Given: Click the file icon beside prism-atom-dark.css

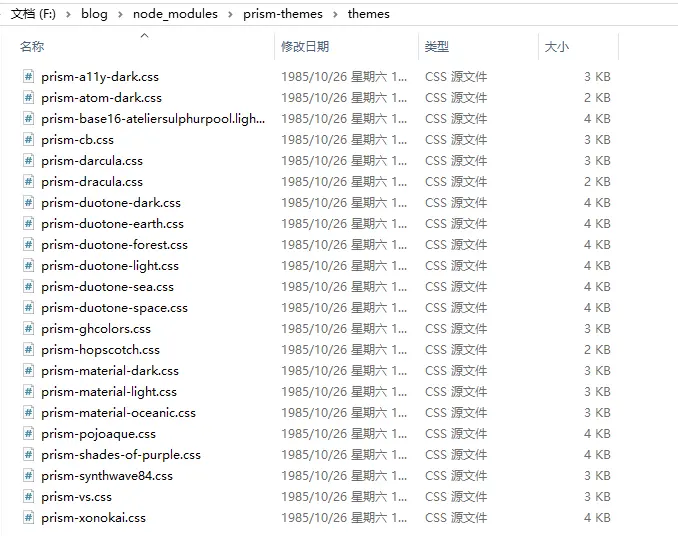Looking at the screenshot, I should [x=28, y=98].
